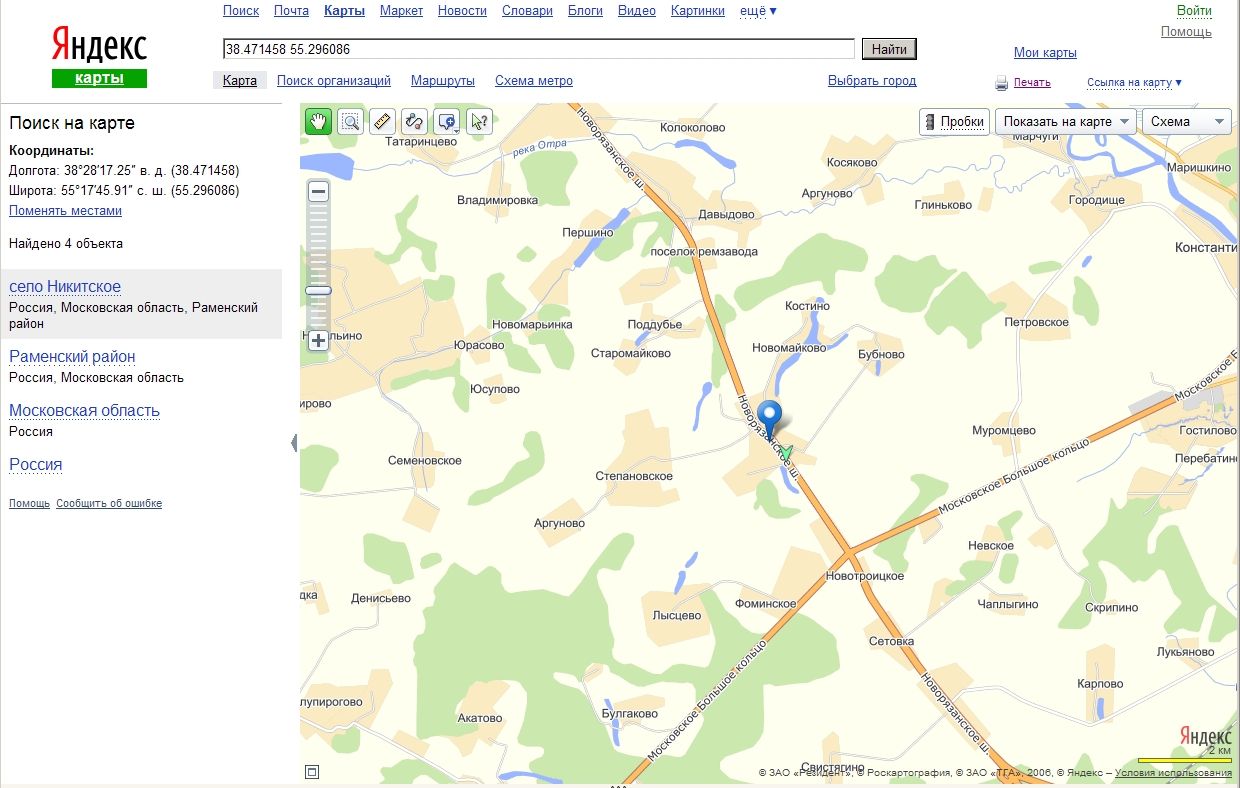1240x788 pixels.
Task: Select the cursor help info tool
Action: pyautogui.click(x=479, y=122)
